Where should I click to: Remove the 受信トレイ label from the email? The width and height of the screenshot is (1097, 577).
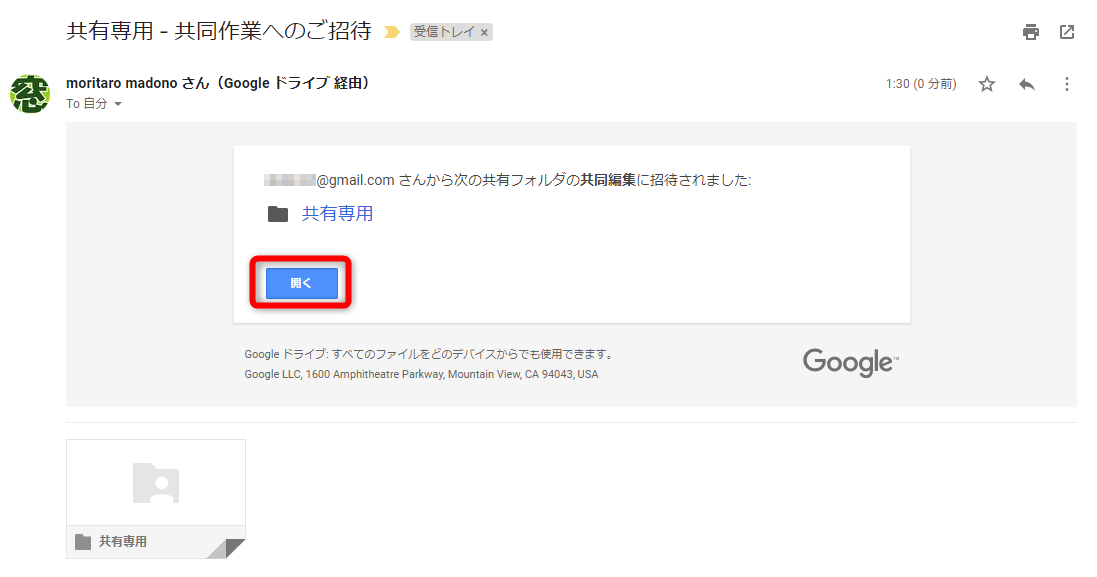483,31
